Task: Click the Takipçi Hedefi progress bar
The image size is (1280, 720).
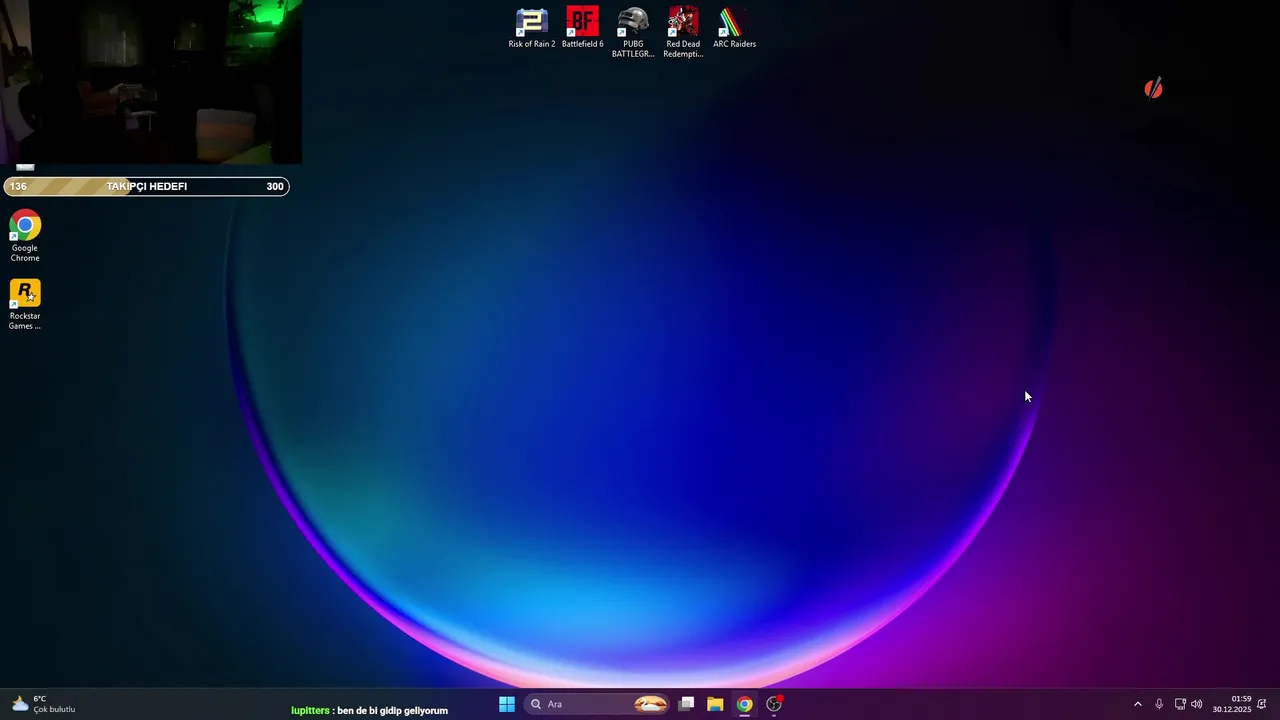Action: tap(146, 186)
